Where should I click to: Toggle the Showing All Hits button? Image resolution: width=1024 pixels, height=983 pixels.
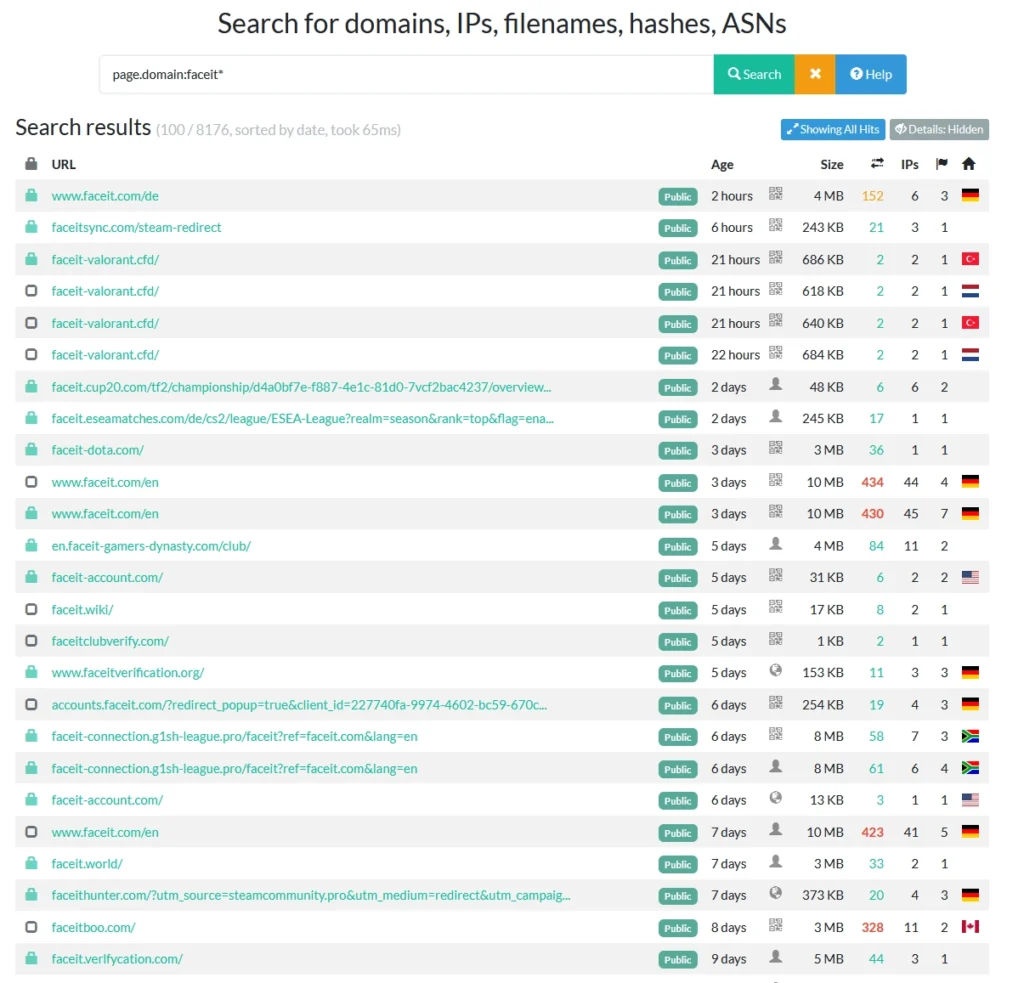coord(833,129)
